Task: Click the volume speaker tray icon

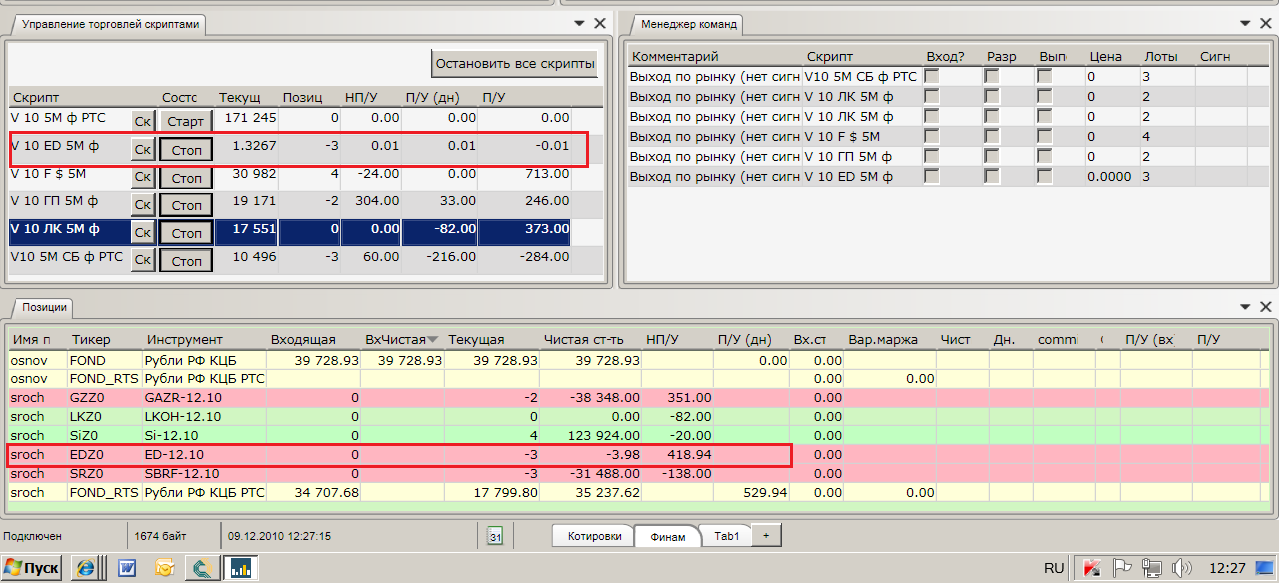Action: [1181, 568]
